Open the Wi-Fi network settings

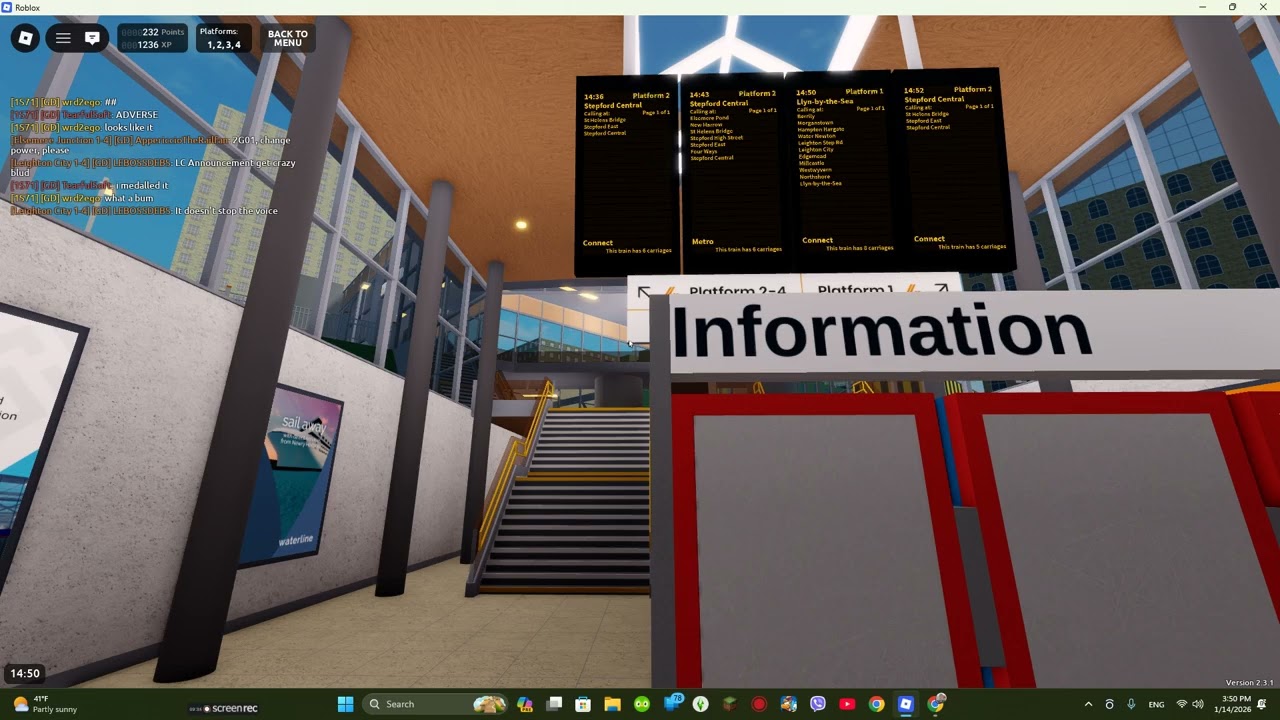point(1182,705)
